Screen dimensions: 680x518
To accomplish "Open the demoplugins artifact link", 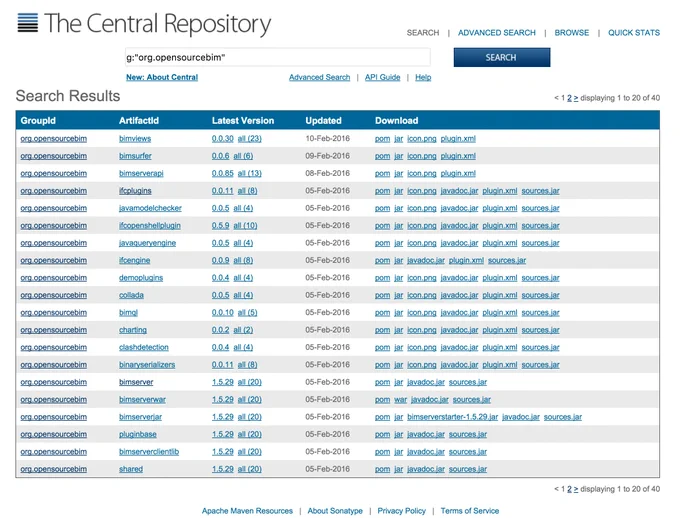I will click(141, 278).
